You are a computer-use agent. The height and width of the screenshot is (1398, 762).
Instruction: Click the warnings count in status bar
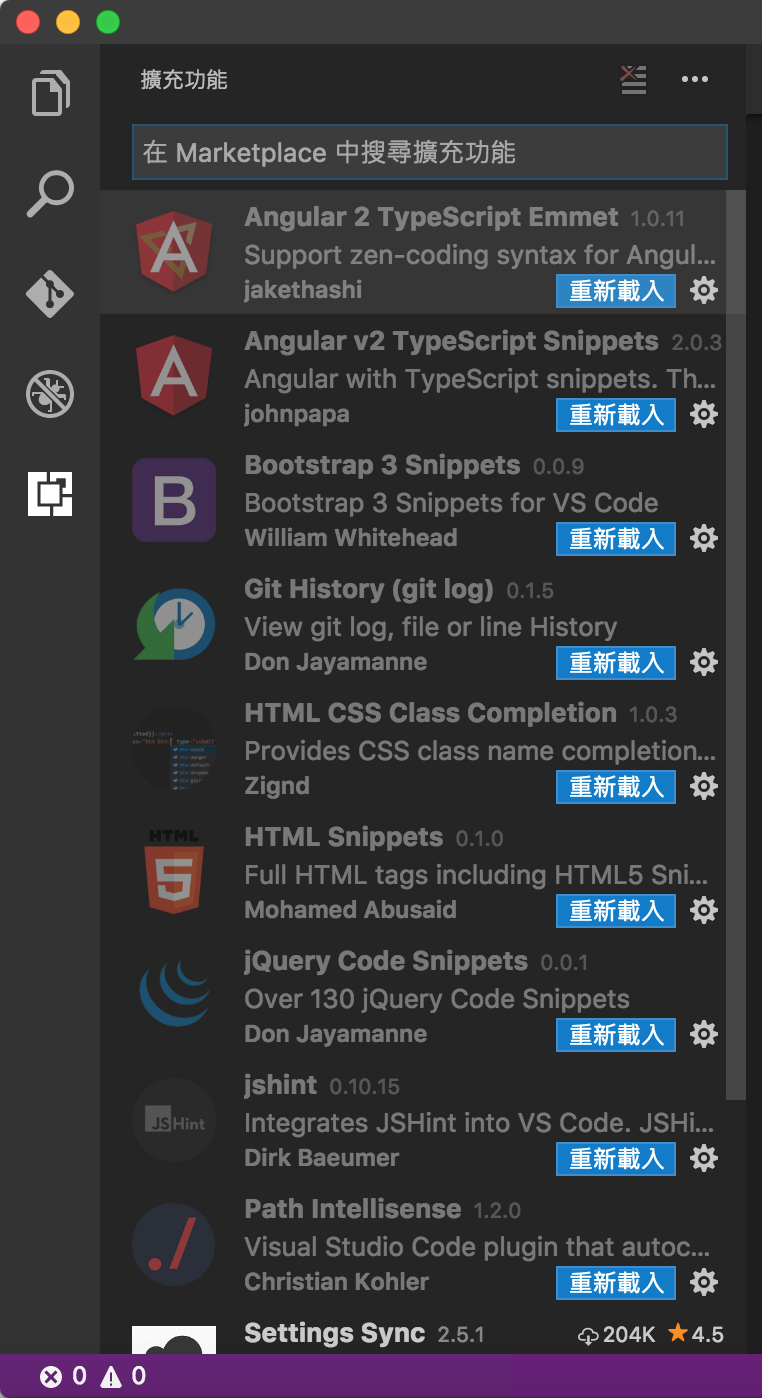(x=122, y=1377)
